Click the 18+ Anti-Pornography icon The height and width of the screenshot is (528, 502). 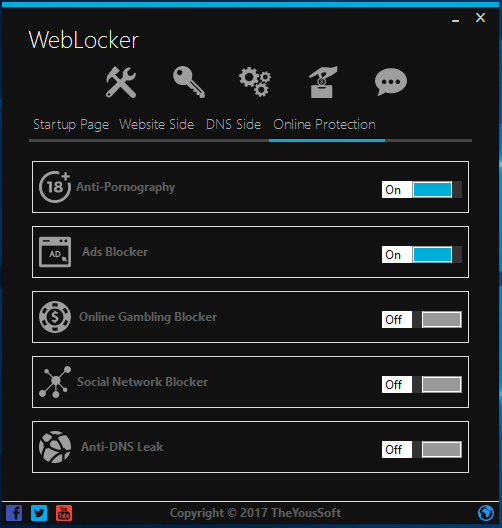click(55, 187)
